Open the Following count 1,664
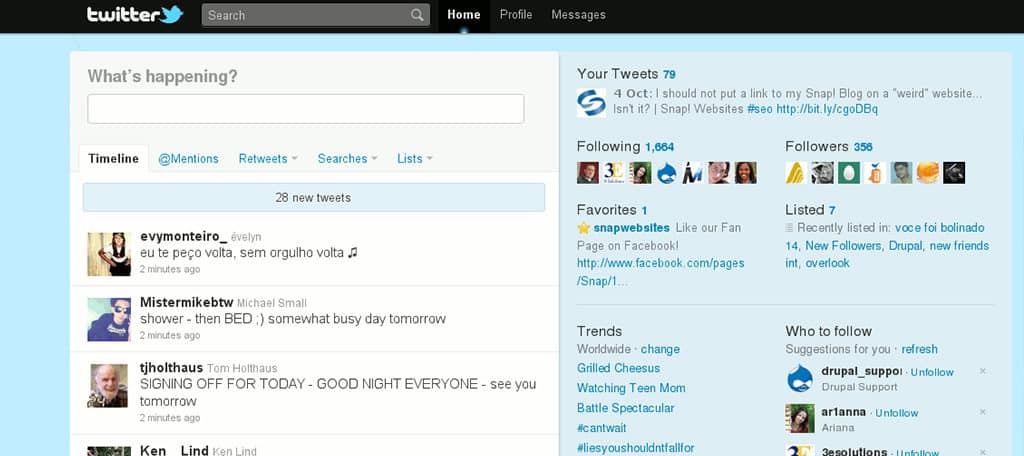This screenshot has height=456, width=1024. pyautogui.click(x=659, y=147)
